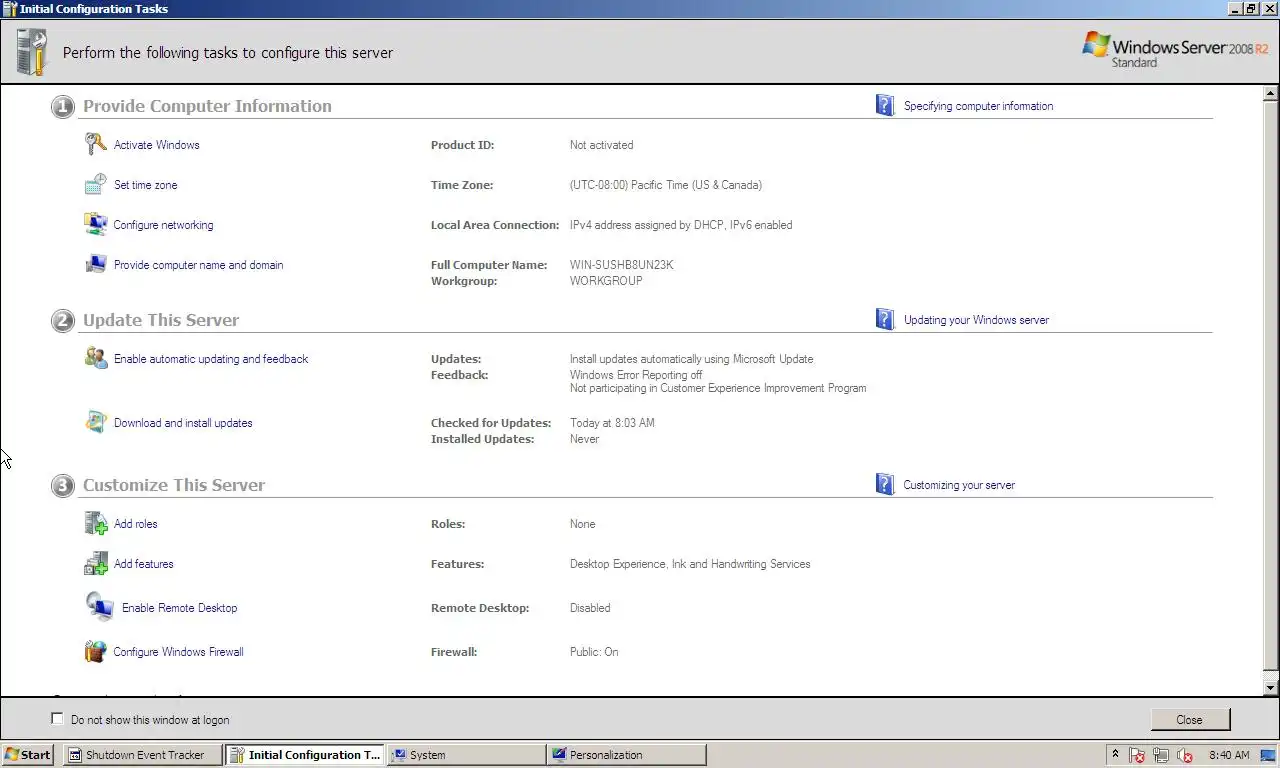Screen dimensions: 1280x768
Task: Open Download and install updates link
Action: point(183,423)
